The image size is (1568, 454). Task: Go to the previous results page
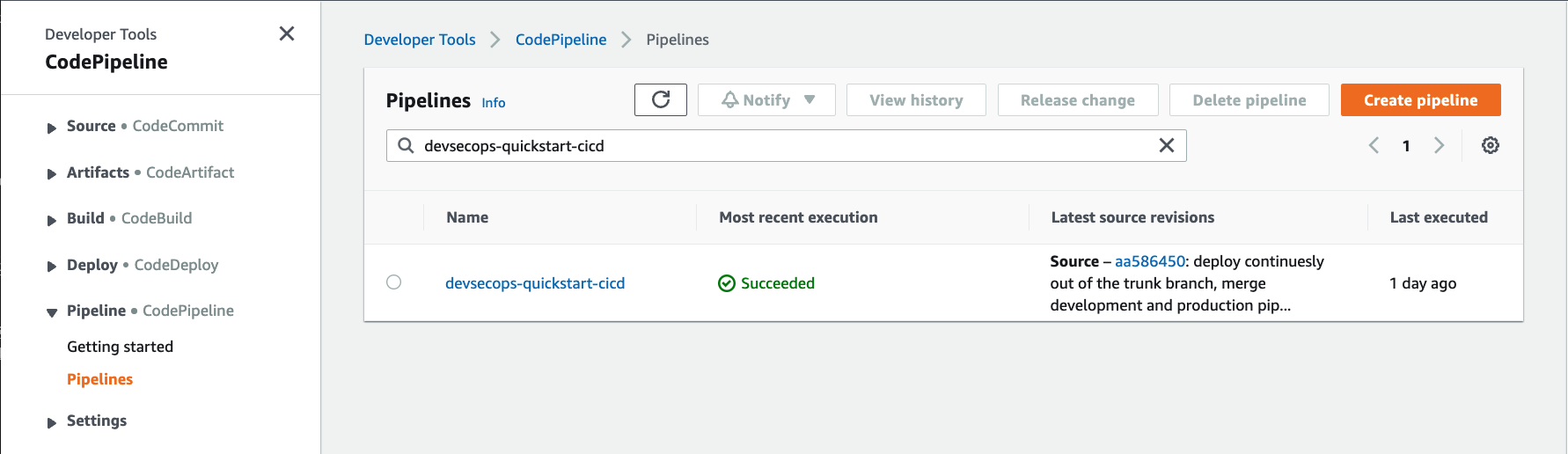point(1374,145)
